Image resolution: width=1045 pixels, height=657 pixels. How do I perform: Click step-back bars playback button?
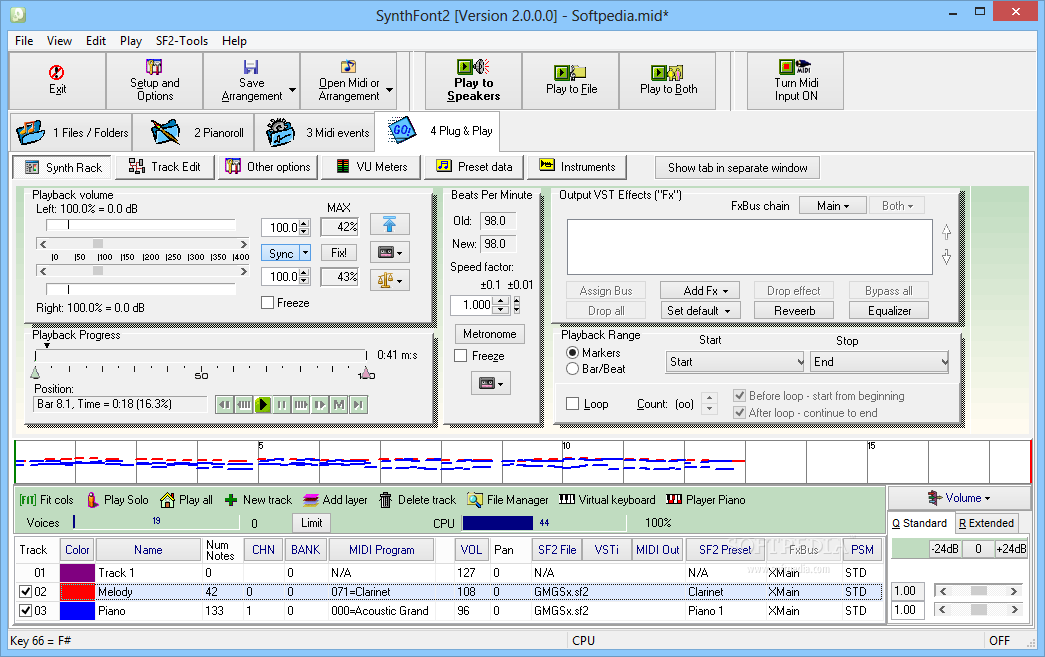[x=244, y=404]
